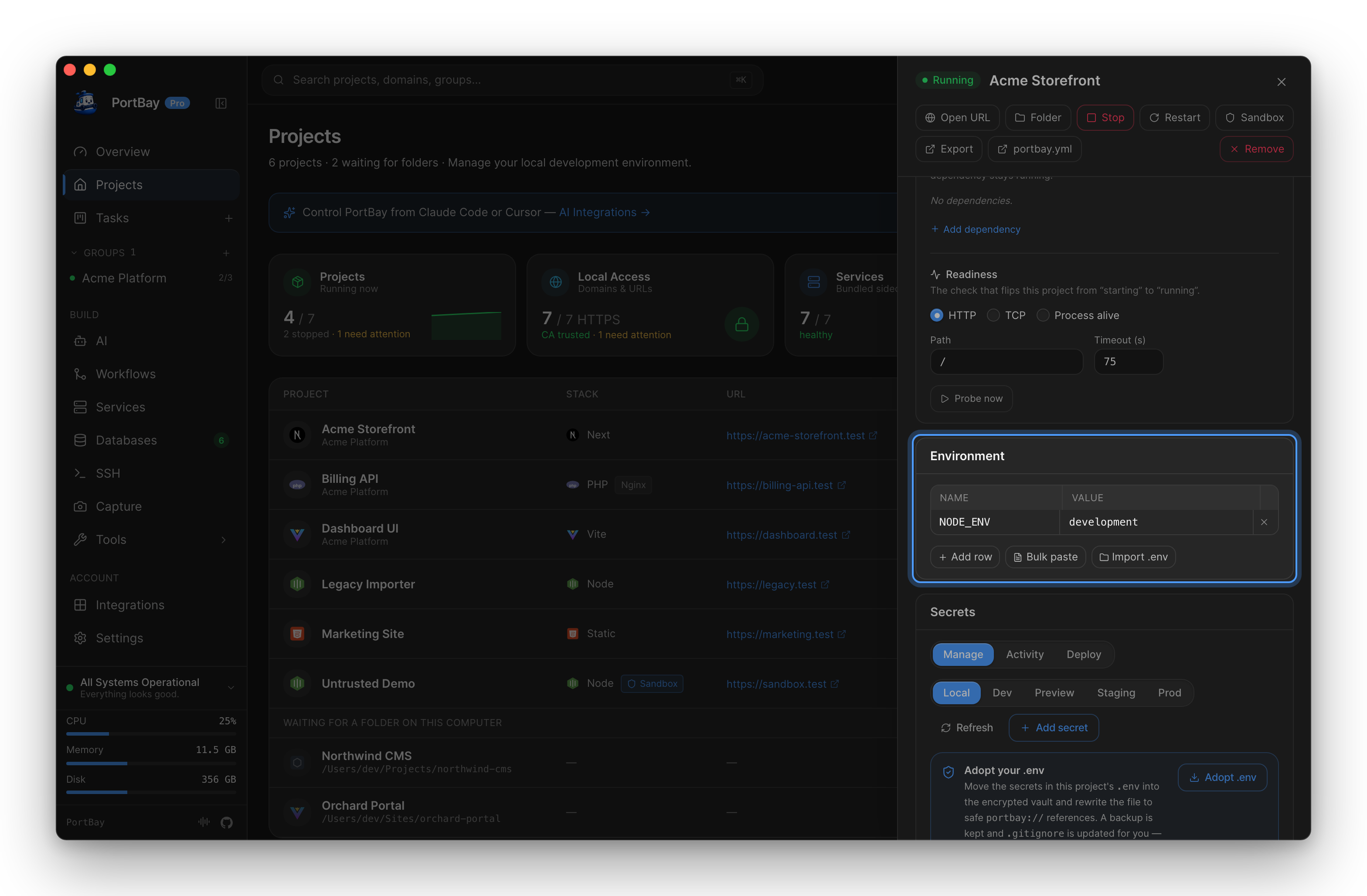Select the Staging secrets environment
The image size is (1367, 896).
[1115, 692]
